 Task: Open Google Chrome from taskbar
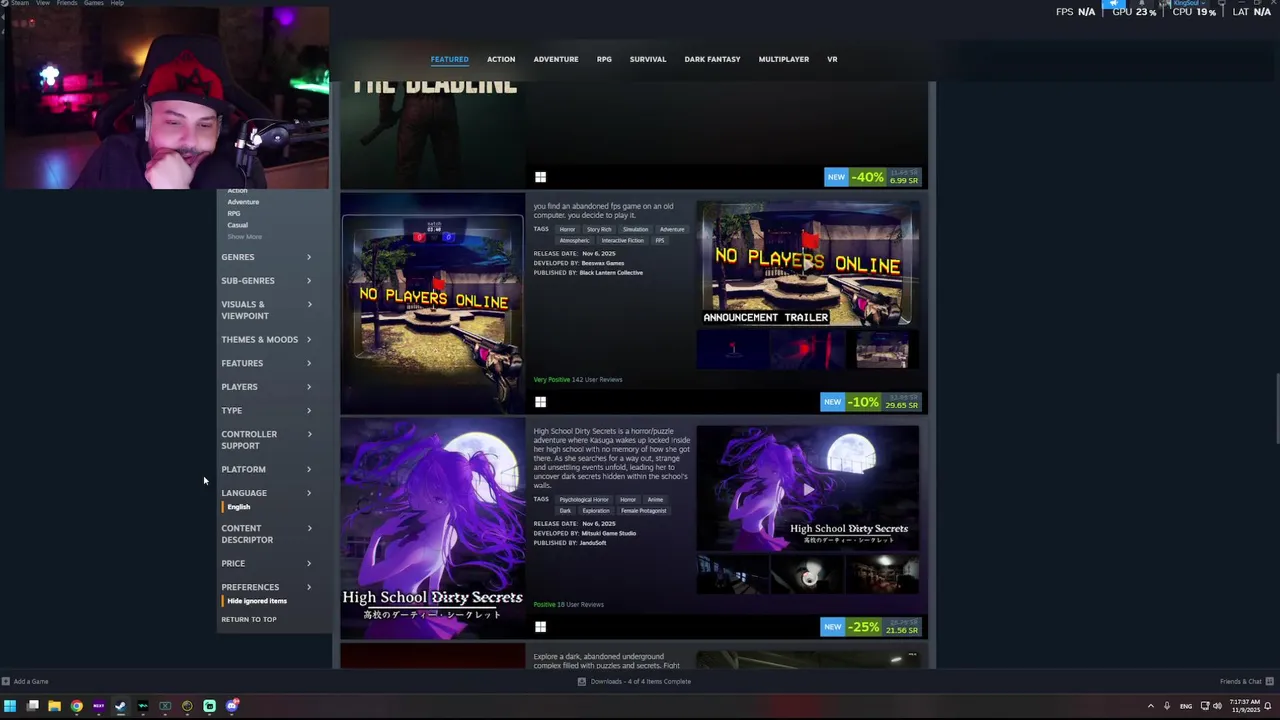point(76,706)
